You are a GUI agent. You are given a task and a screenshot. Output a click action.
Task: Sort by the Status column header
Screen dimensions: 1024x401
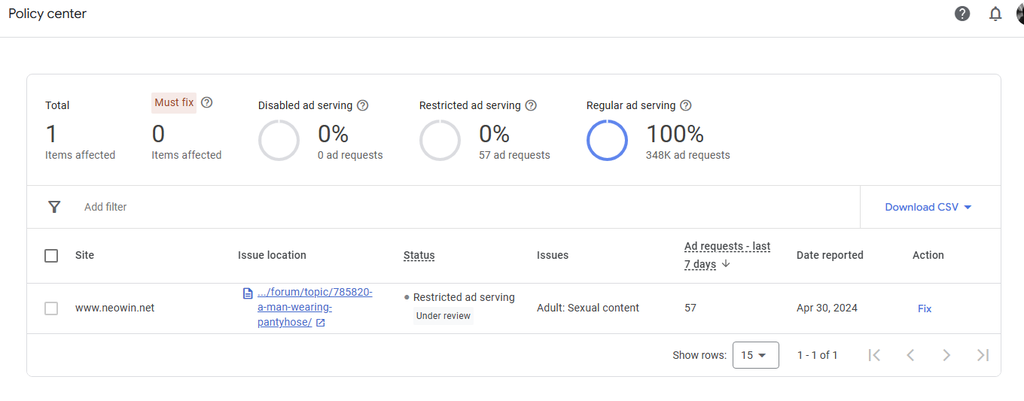pos(419,255)
